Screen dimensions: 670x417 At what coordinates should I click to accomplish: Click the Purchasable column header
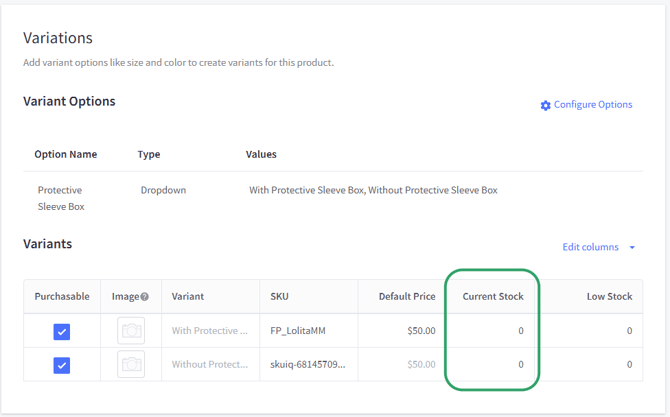(62, 297)
